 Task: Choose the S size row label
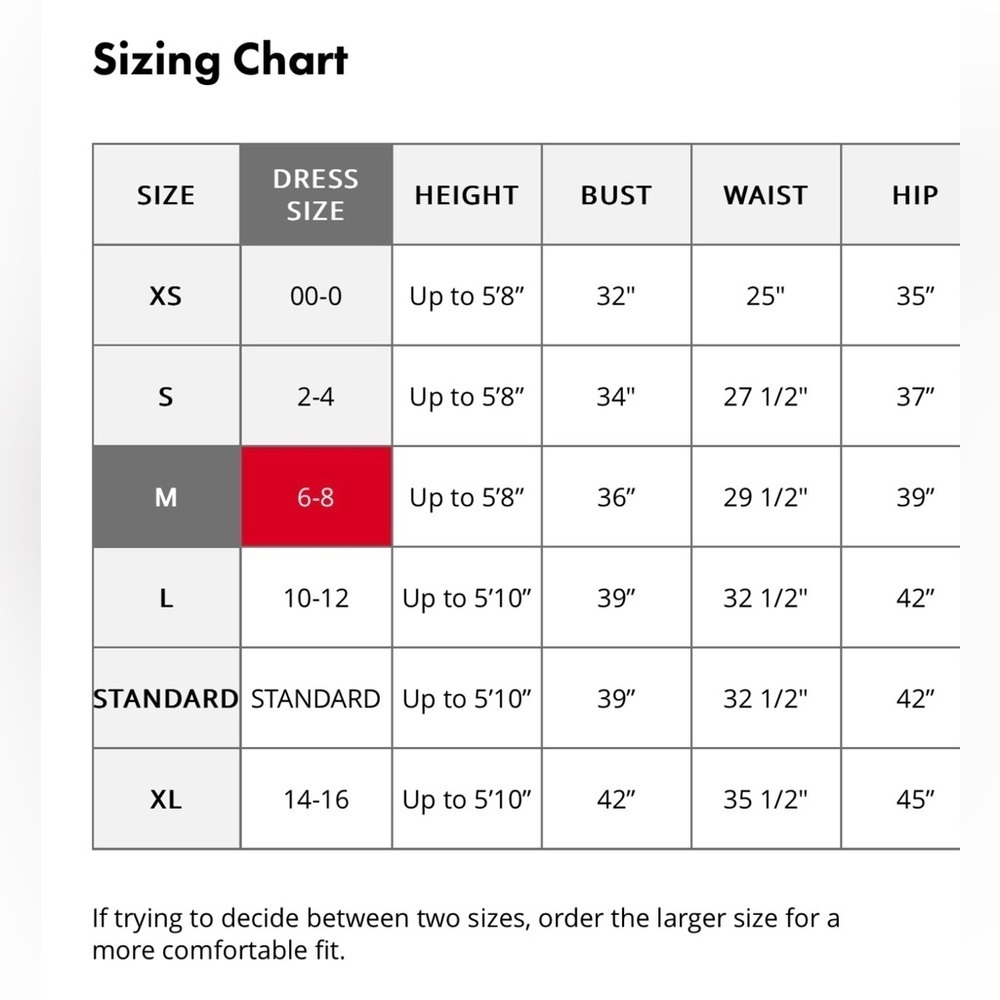166,396
